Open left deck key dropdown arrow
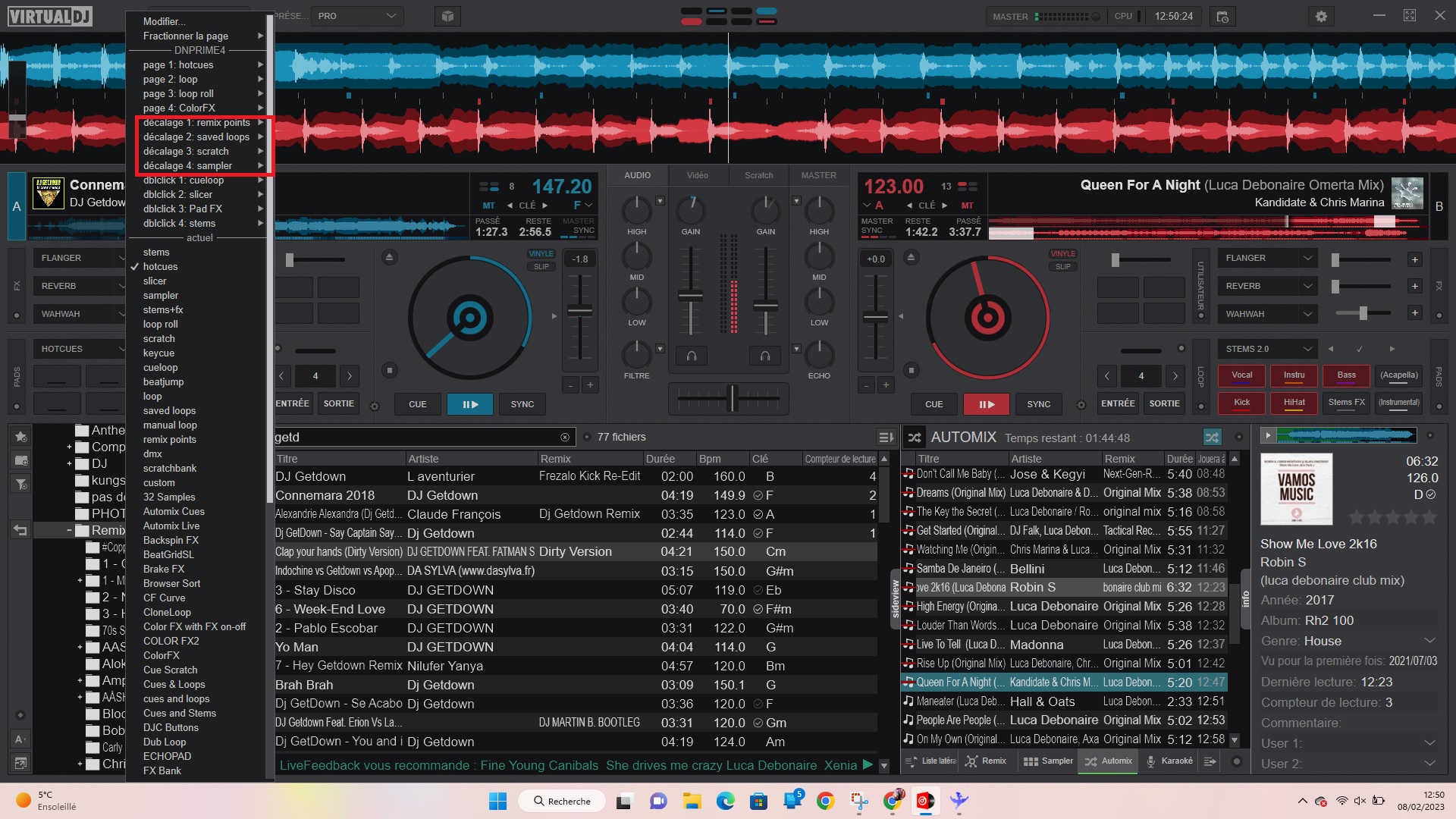Image resolution: width=1456 pixels, height=819 pixels. pos(588,206)
